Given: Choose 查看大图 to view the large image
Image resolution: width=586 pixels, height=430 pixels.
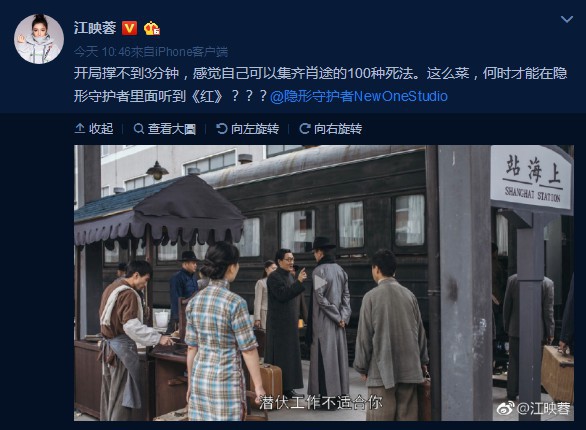Looking at the screenshot, I should coord(165,129).
